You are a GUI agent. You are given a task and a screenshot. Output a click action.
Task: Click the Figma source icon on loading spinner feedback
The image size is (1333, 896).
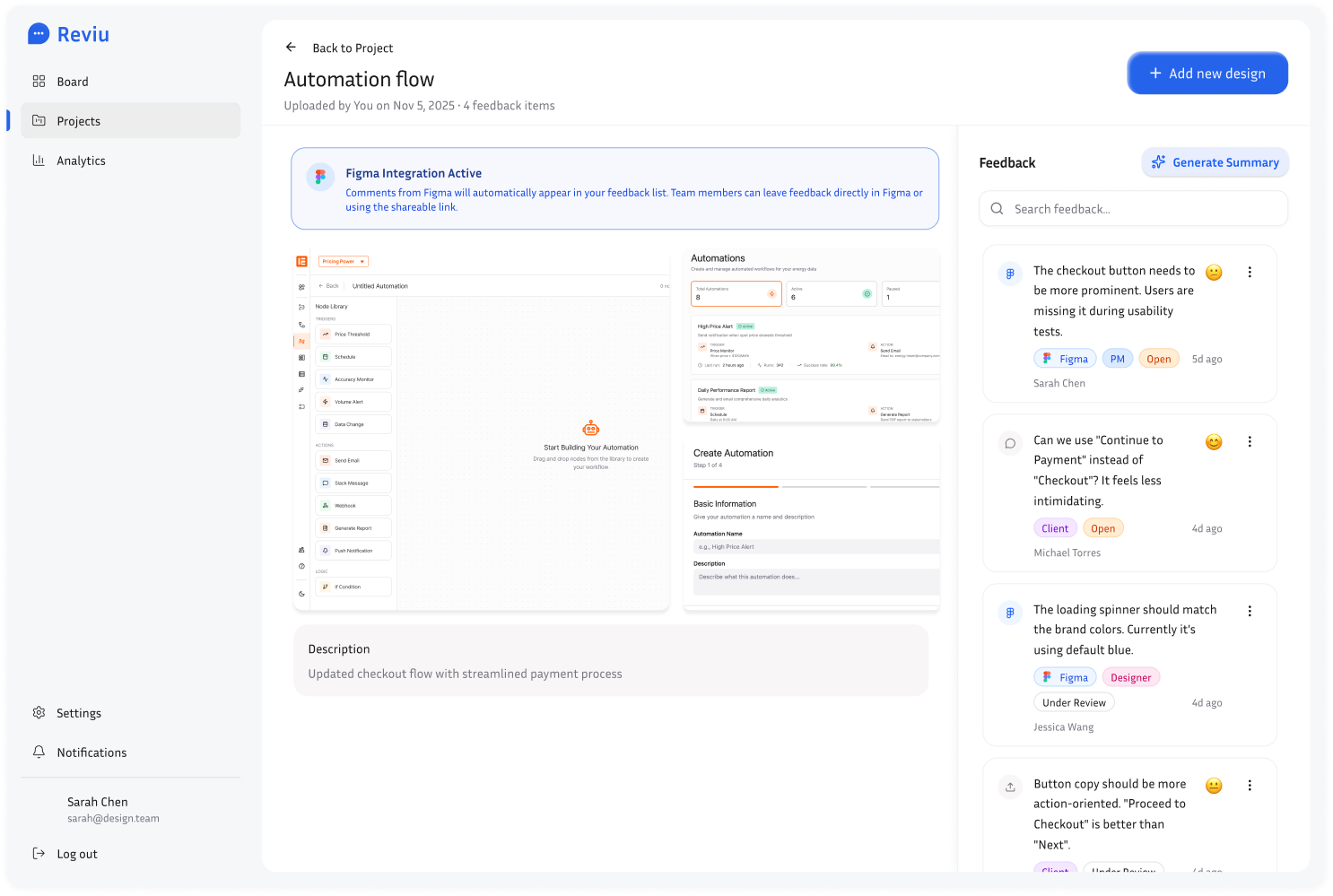(x=1010, y=613)
